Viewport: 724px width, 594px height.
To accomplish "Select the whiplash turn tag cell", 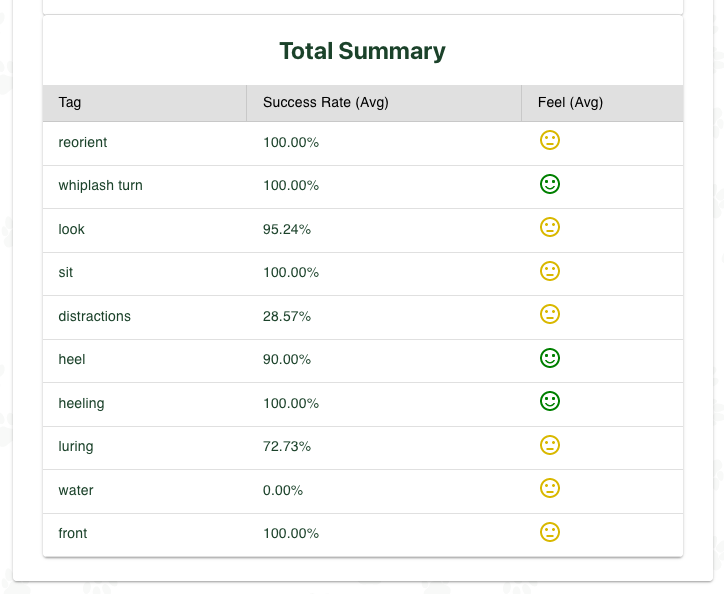I will pyautogui.click(x=100, y=185).
